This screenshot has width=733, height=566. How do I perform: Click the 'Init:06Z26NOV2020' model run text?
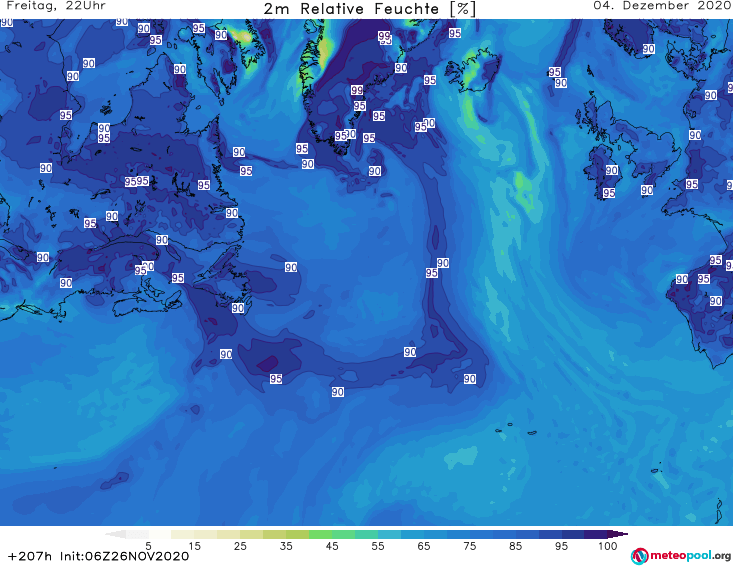tap(124, 556)
